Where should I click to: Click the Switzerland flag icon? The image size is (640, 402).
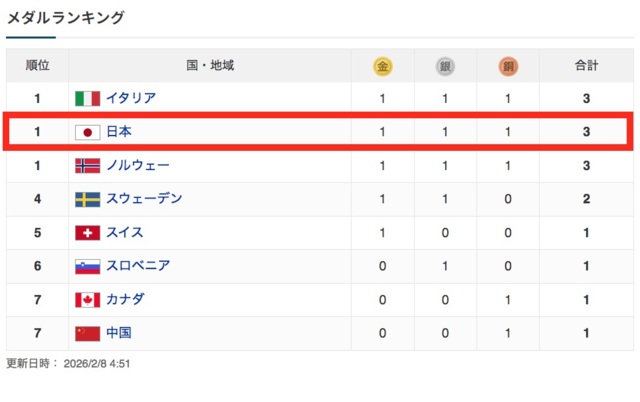[88, 233]
